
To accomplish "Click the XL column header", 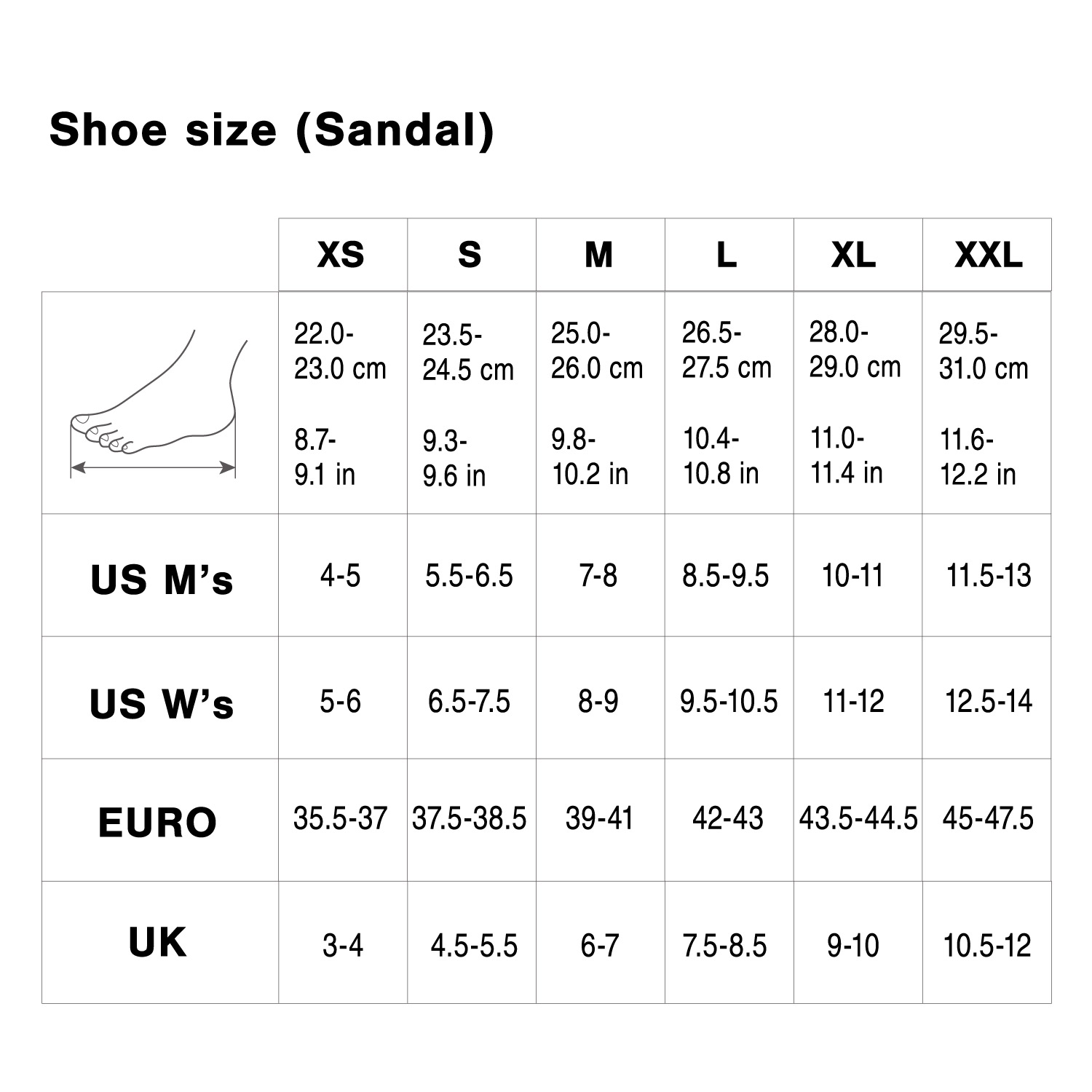I will (855, 255).
